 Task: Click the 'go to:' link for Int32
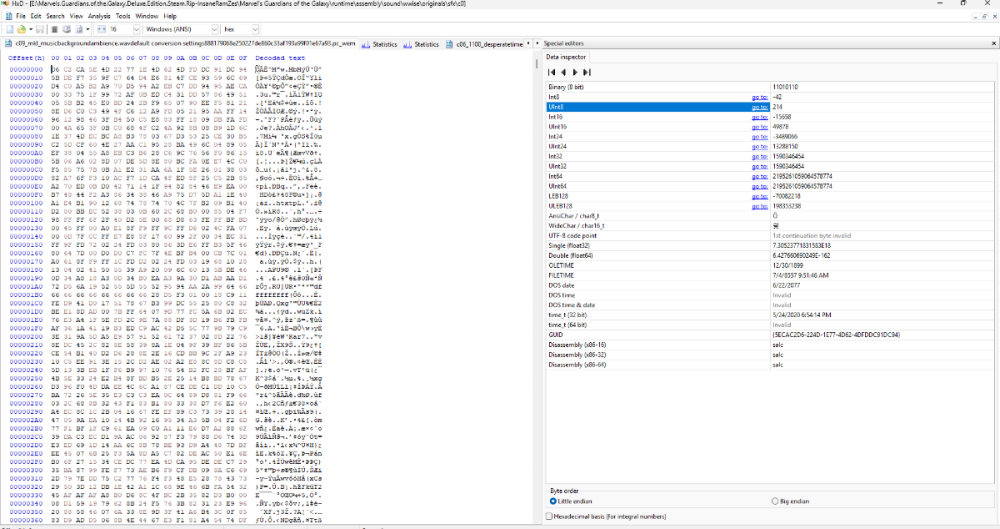pos(759,156)
